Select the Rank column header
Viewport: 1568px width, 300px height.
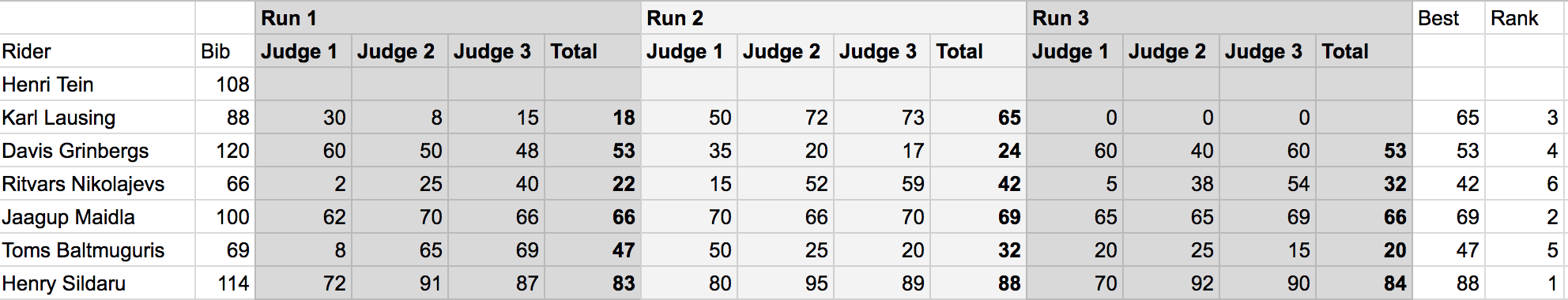tap(1525, 17)
